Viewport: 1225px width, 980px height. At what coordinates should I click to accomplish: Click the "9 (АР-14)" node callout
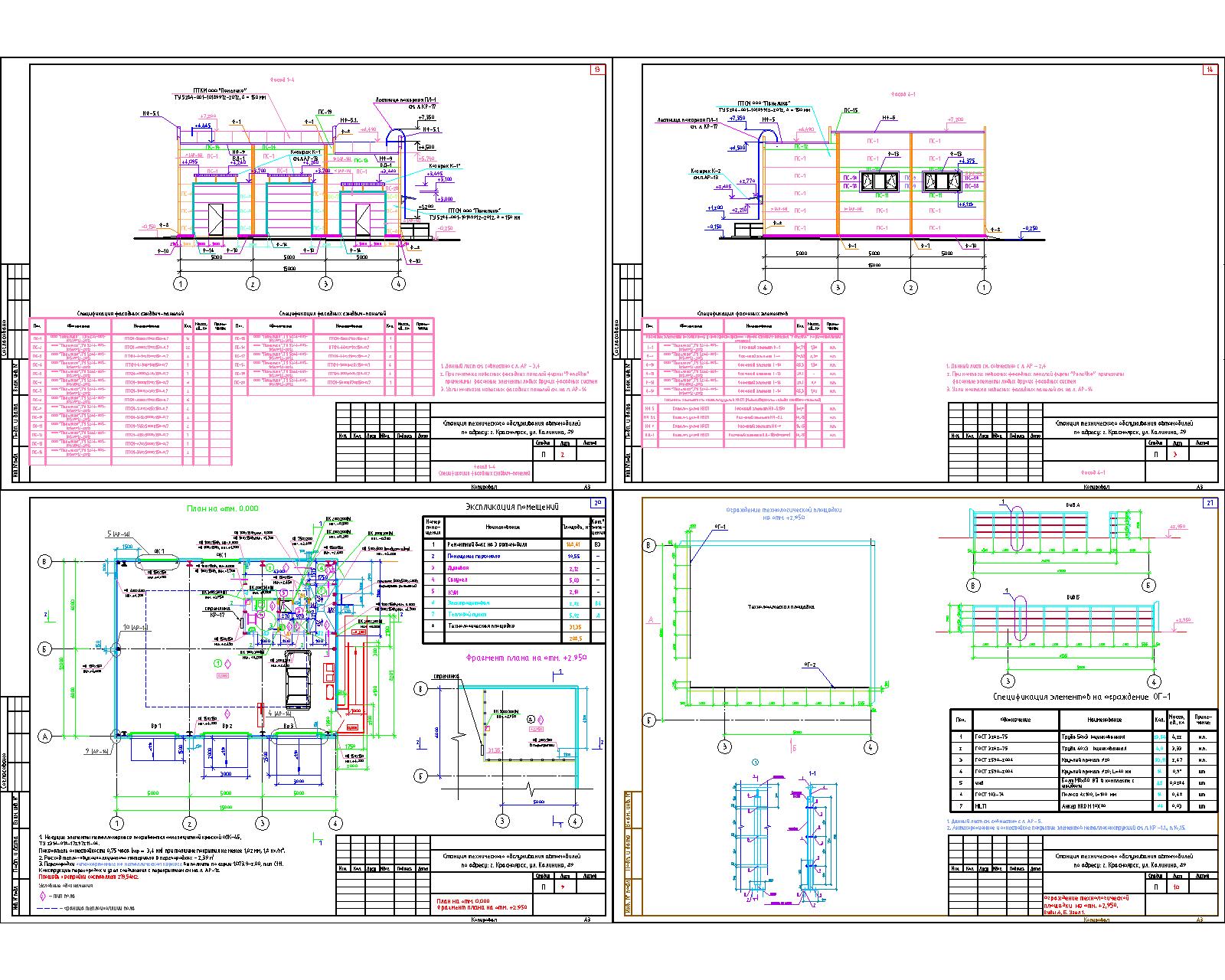[x=97, y=753]
